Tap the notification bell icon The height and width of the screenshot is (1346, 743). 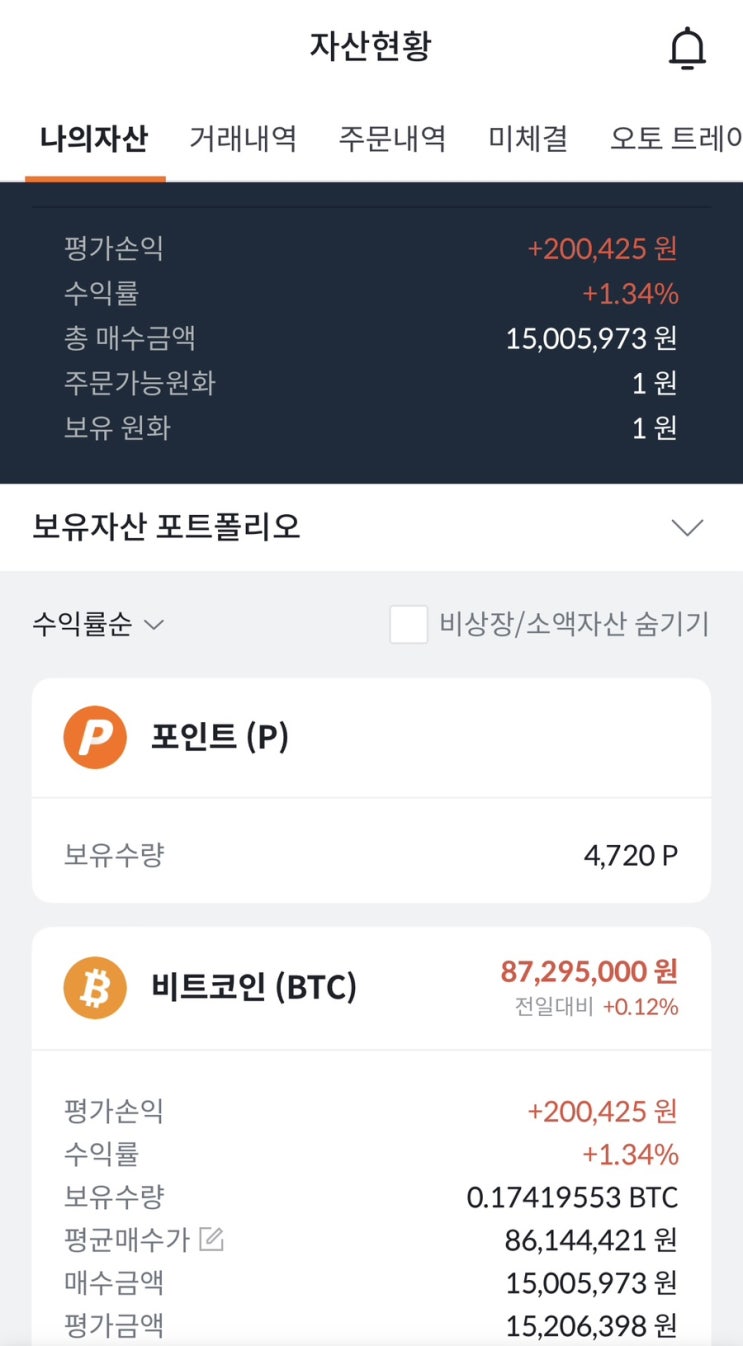tap(687, 48)
